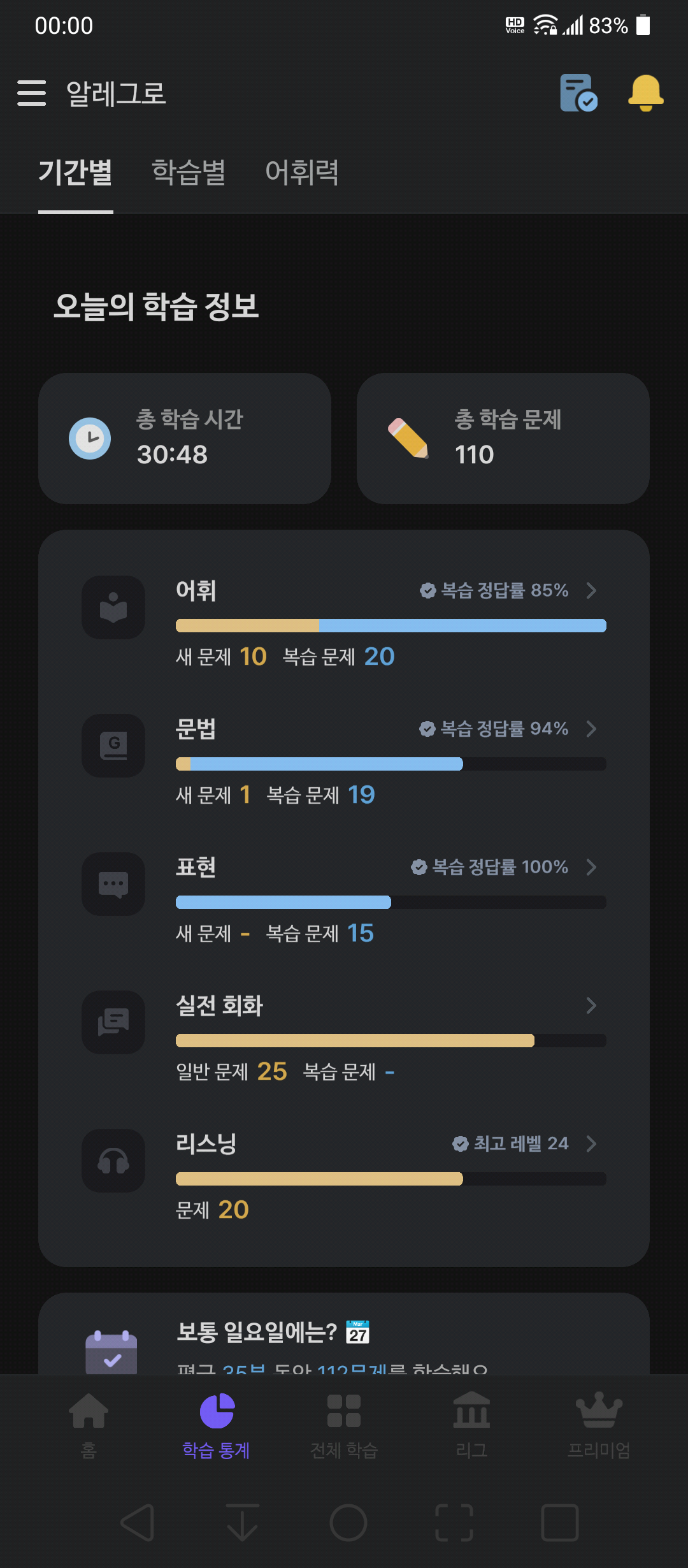
Task: Tap the notification bell icon
Action: pyautogui.click(x=645, y=93)
